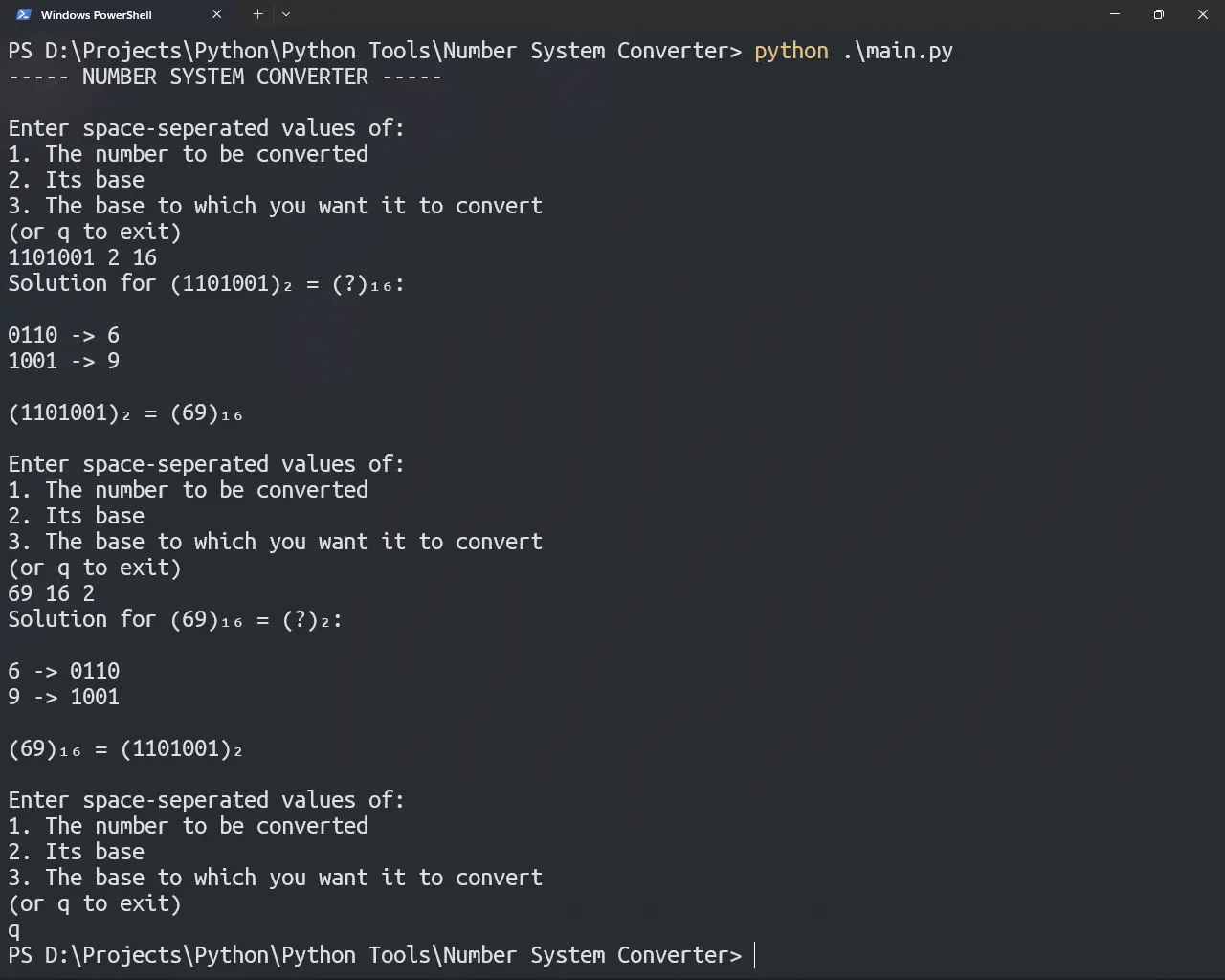
Task: Close the terminal window
Action: coord(1203,14)
